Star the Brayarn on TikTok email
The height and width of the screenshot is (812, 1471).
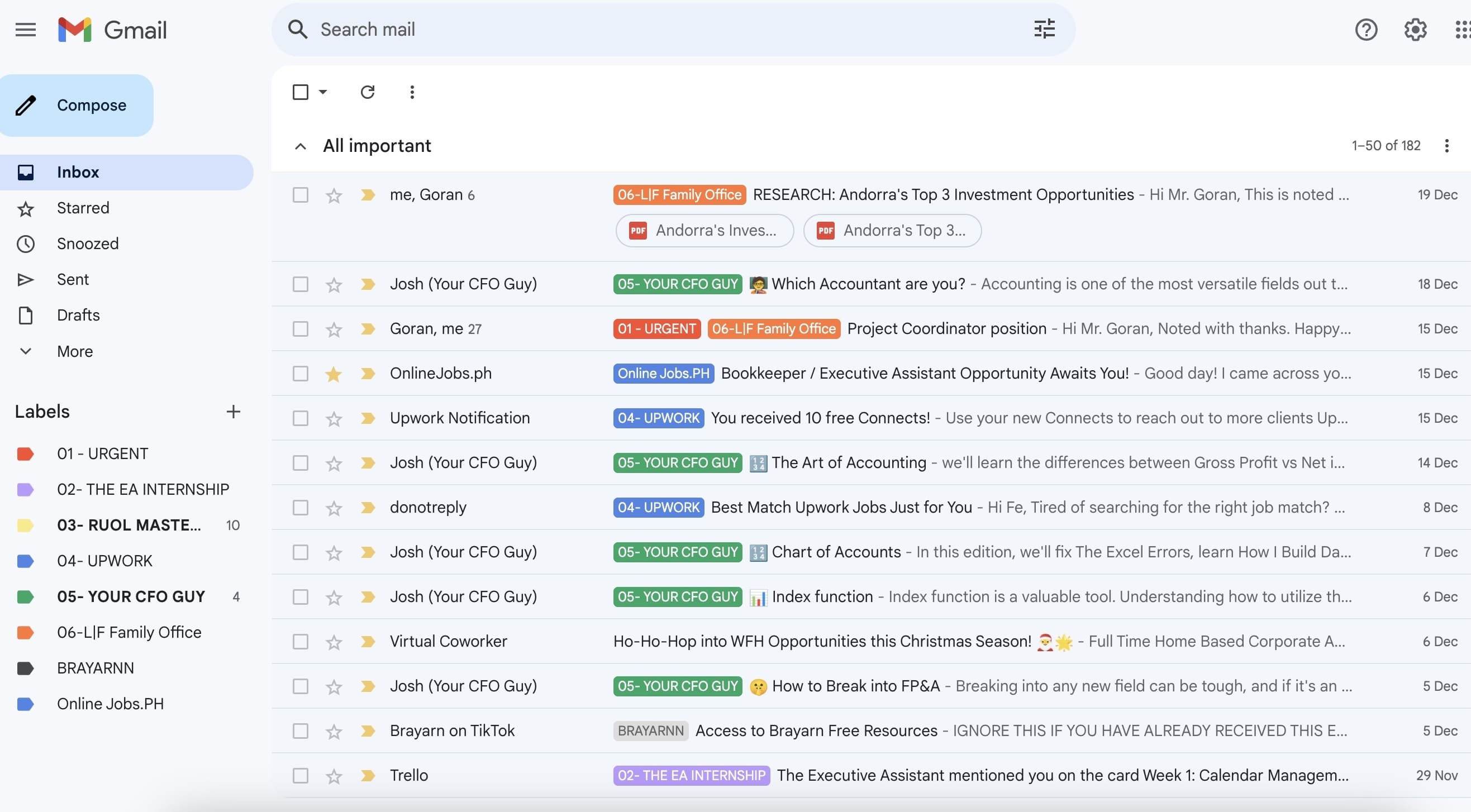[334, 732]
